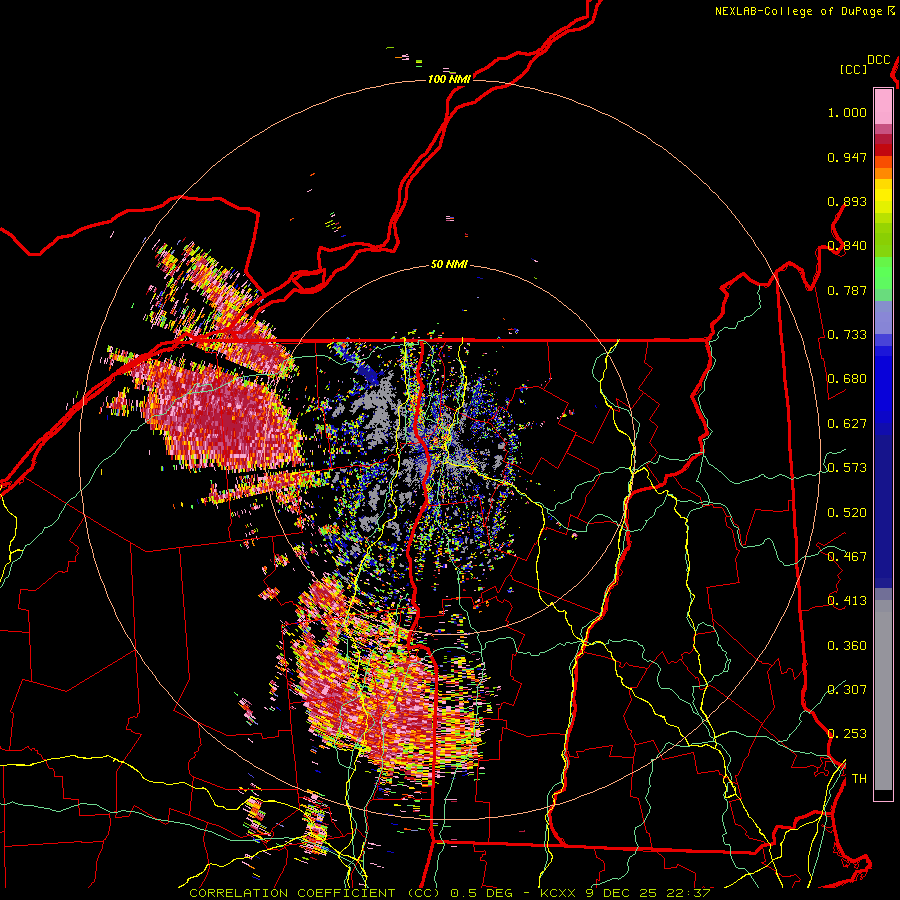This screenshot has width=900, height=900.
Task: Click the 22:37 timestamp in the caption
Action: (x=688, y=893)
